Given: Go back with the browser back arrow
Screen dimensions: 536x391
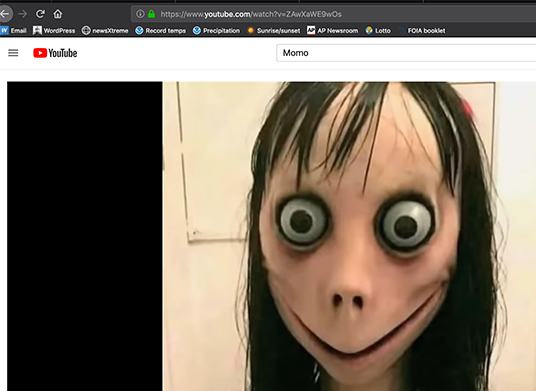Looking at the screenshot, I should pos(5,14).
